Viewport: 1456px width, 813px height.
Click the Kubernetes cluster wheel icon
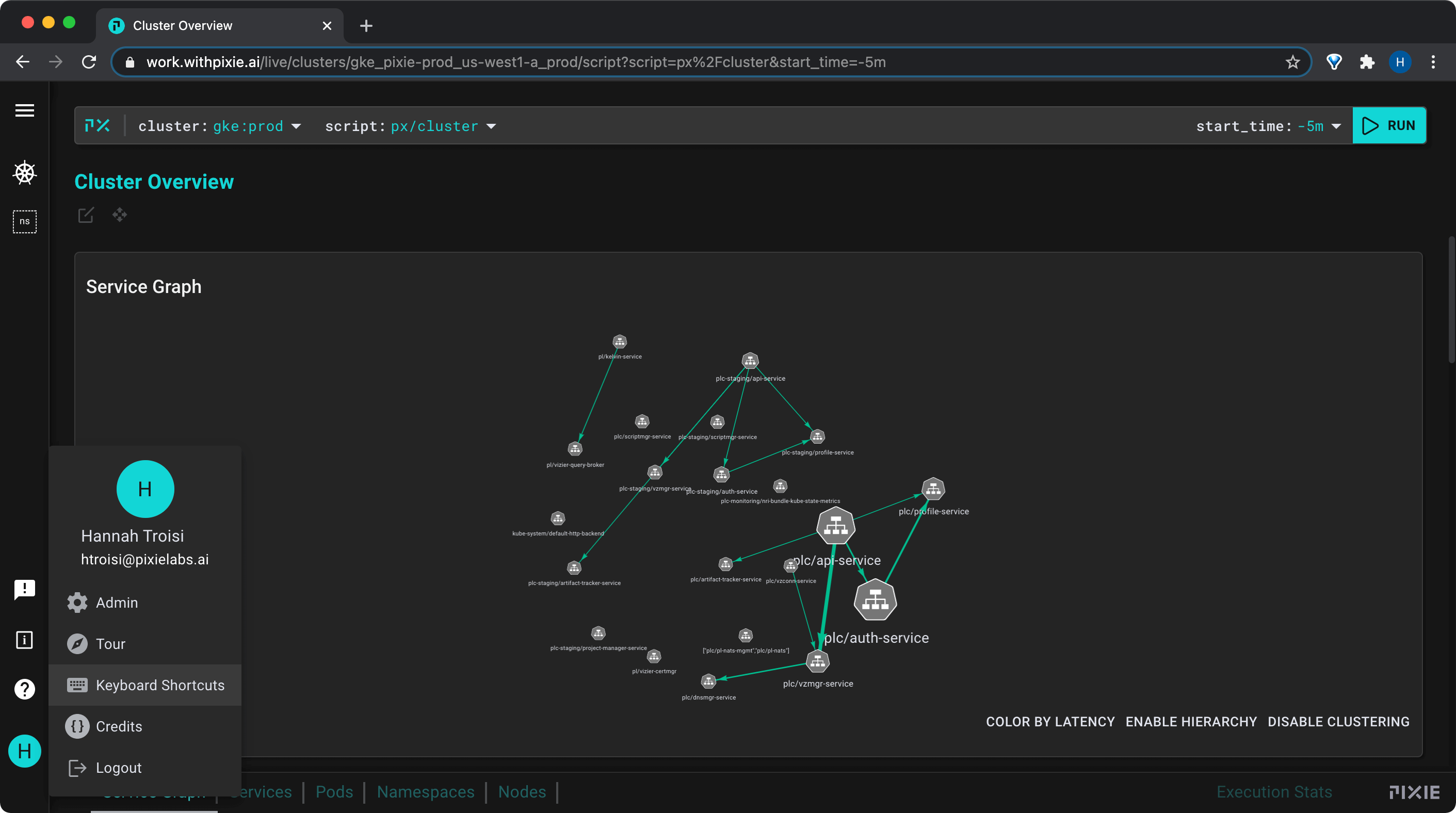tap(24, 173)
